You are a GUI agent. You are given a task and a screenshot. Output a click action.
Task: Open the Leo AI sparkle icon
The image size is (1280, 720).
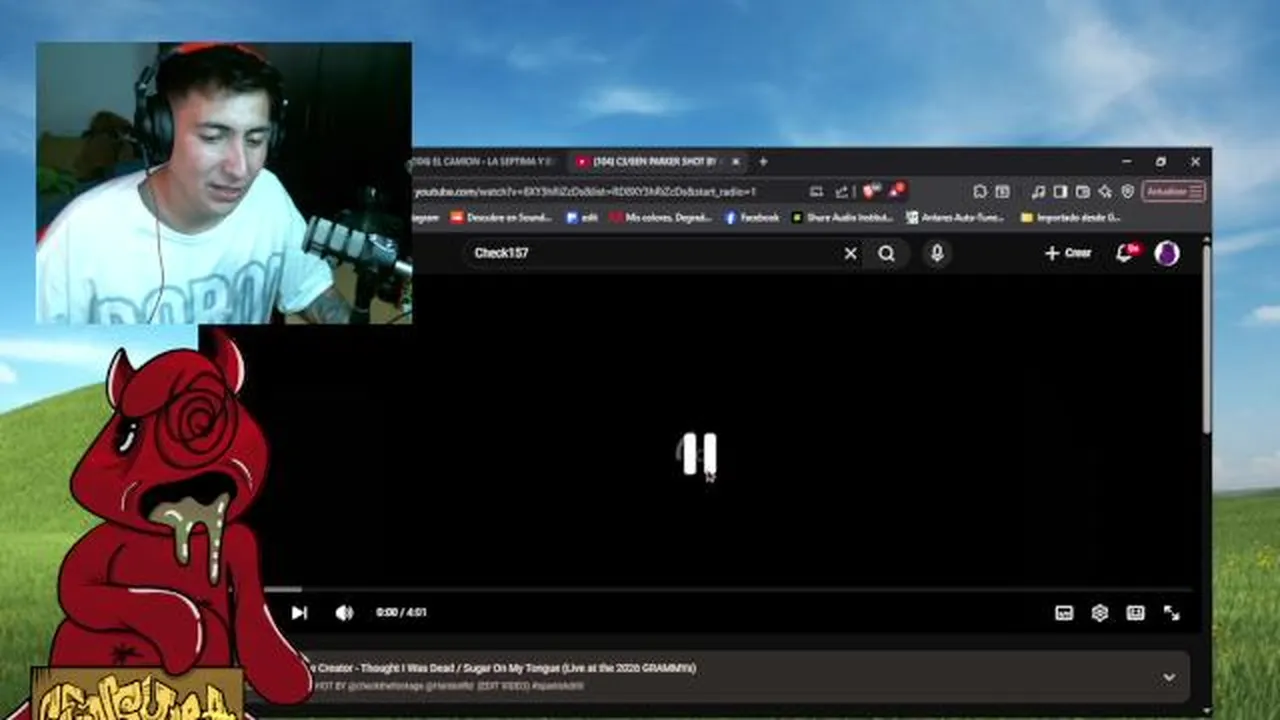[1105, 191]
